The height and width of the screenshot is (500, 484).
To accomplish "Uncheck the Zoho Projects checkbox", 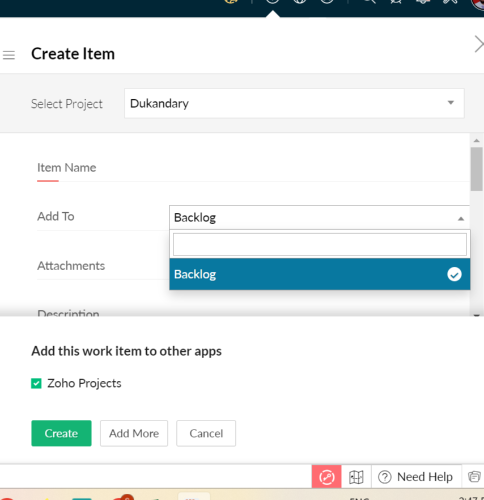I will coord(36,383).
